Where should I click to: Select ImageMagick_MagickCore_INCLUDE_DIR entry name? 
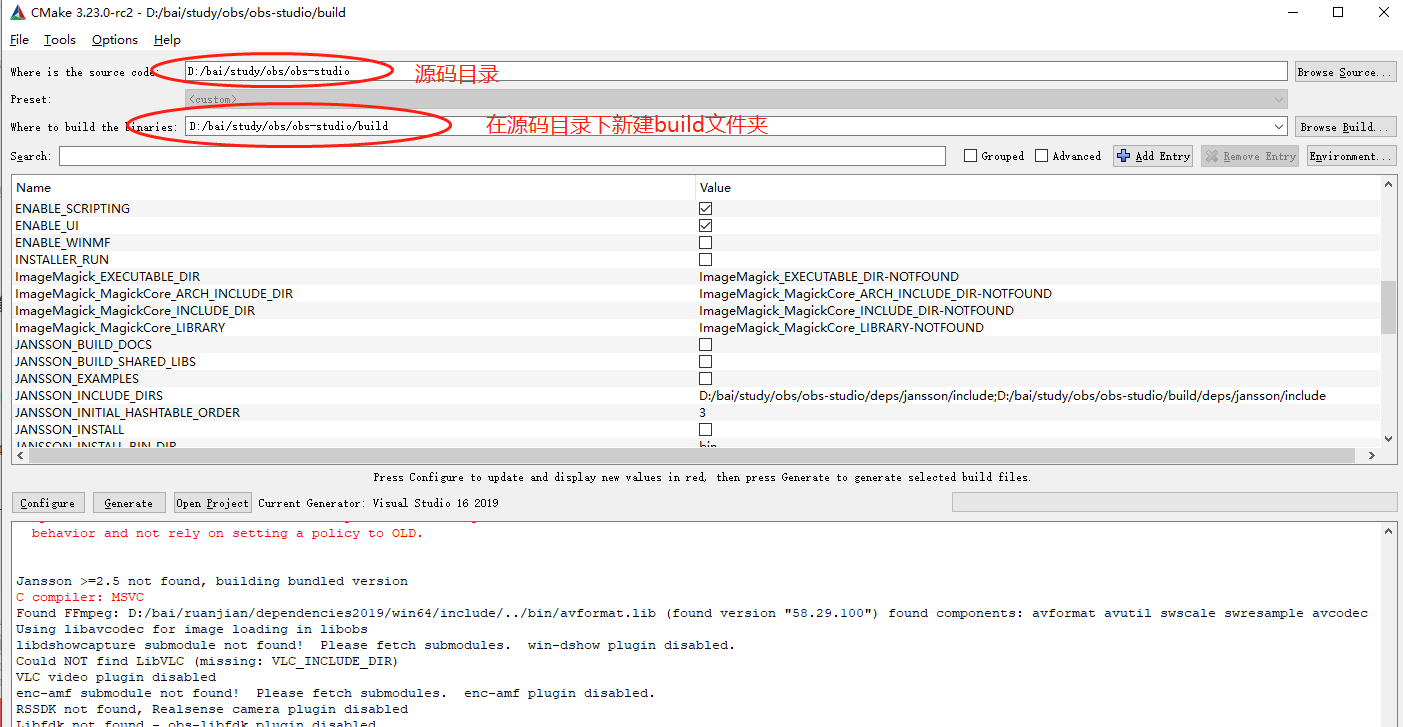(x=135, y=310)
